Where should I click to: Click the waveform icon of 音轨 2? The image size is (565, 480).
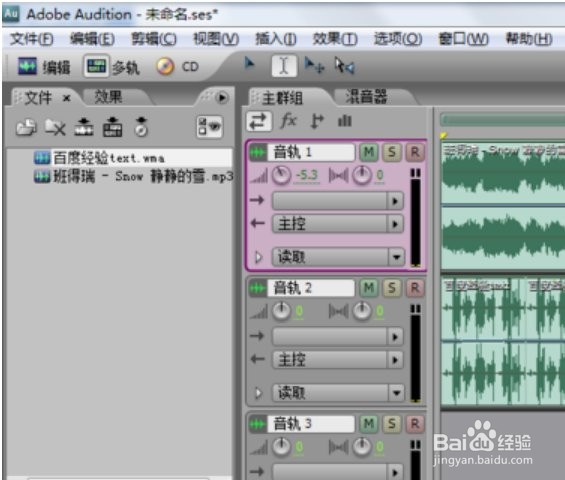(258, 288)
